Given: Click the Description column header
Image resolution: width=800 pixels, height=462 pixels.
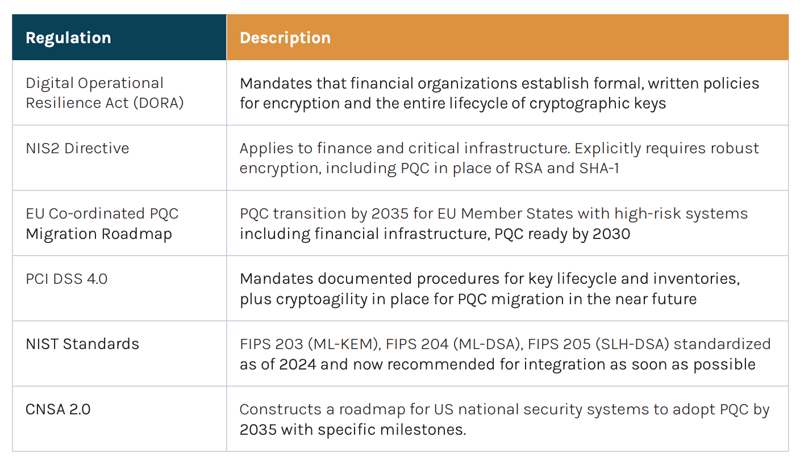Looking at the screenshot, I should [x=285, y=38].
